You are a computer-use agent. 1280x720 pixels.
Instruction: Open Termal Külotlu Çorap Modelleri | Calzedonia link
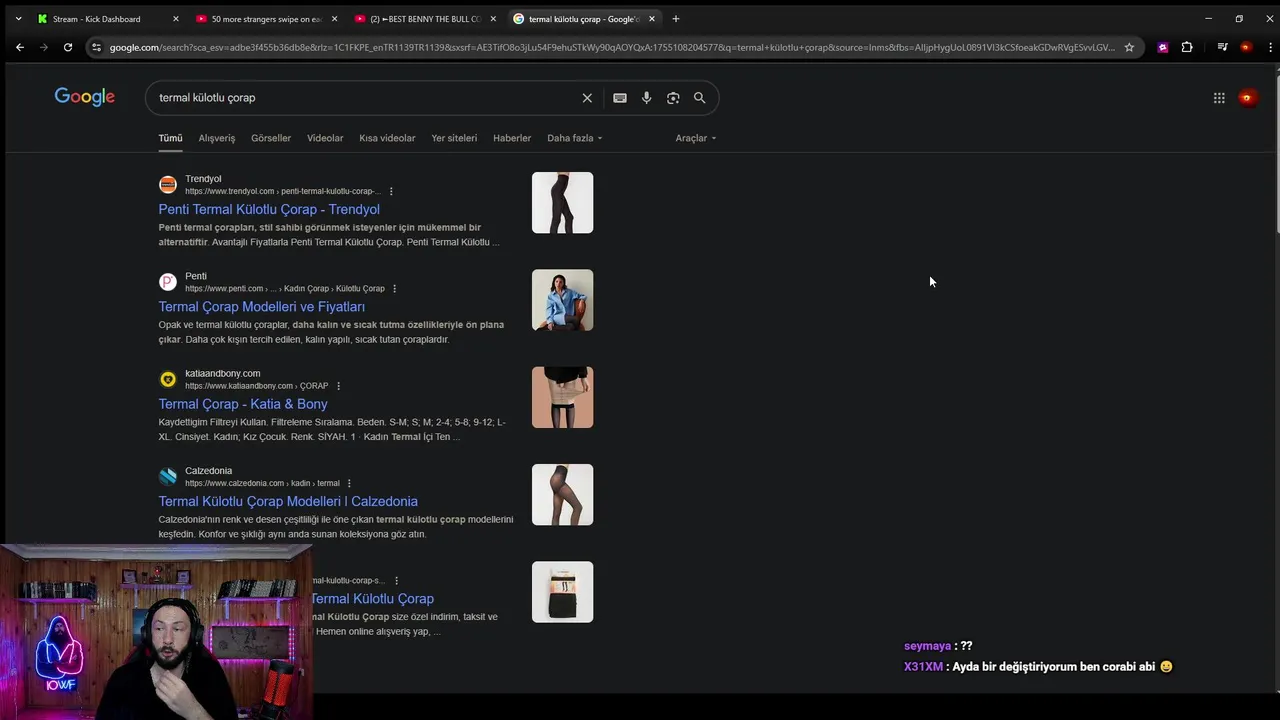288,501
